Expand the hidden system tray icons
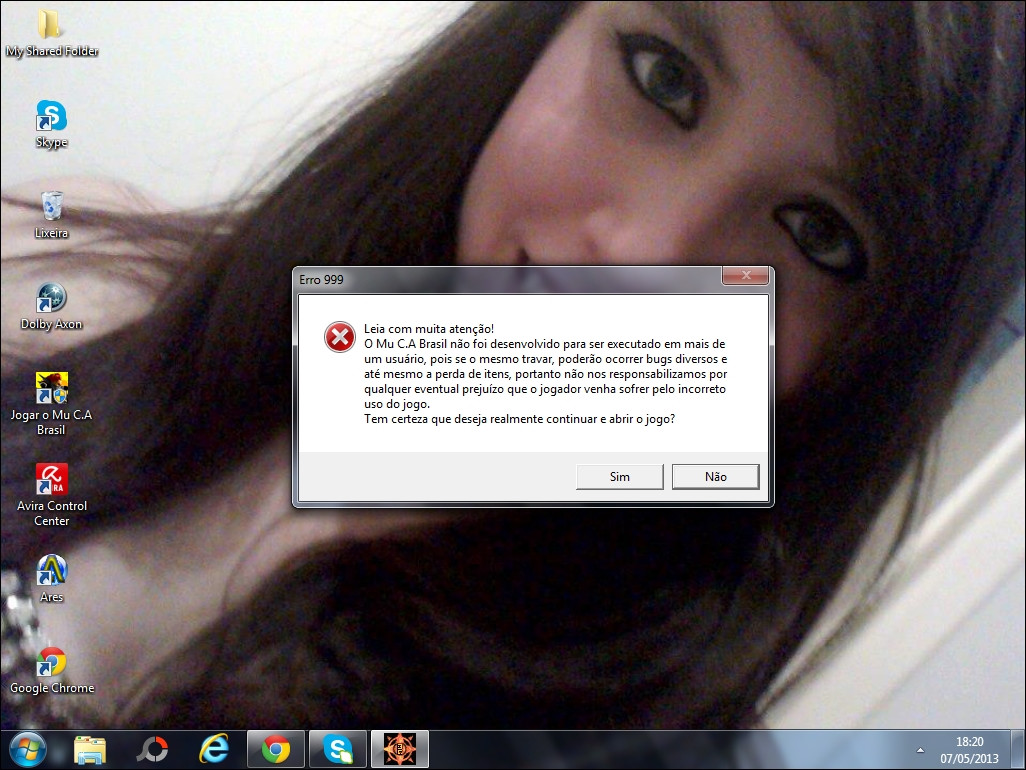 coord(920,749)
